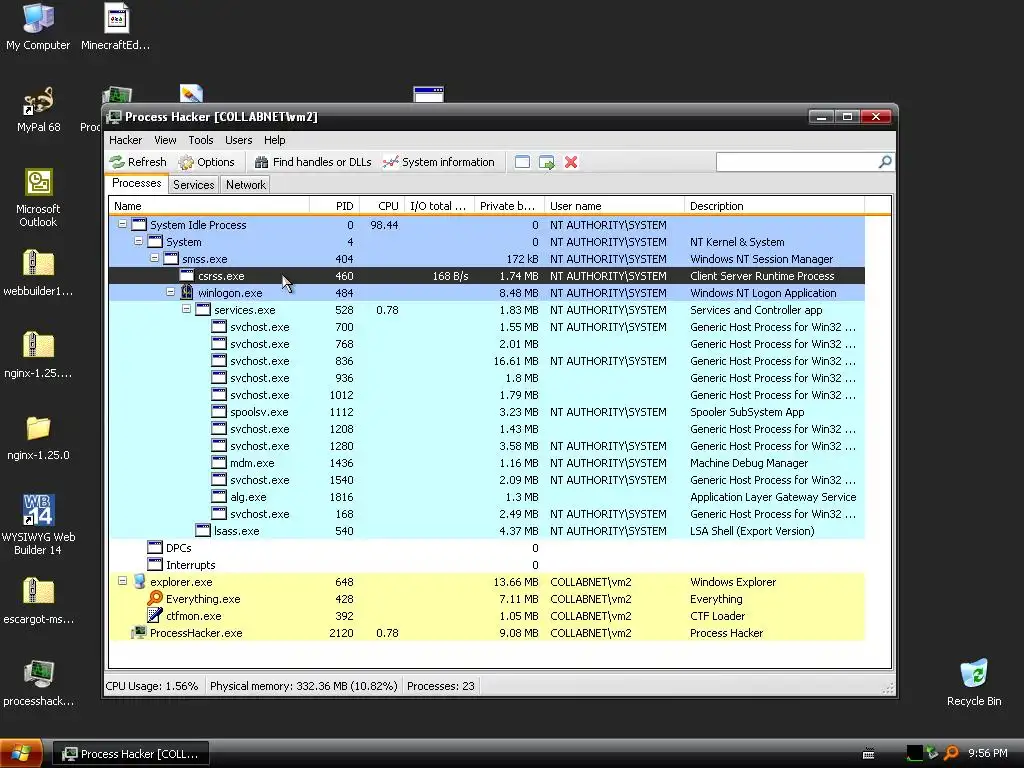Click the Recycle Bin desktop icon
Image resolution: width=1024 pixels, height=768 pixels.
(x=974, y=682)
